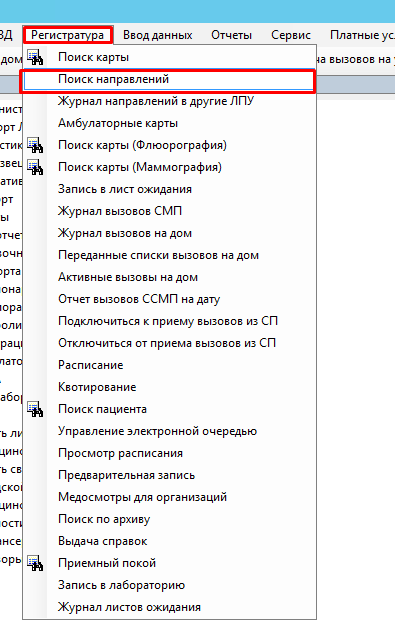This screenshot has height=624, width=395.
Task: Open Запись в лабораторию
Action: (169, 585)
